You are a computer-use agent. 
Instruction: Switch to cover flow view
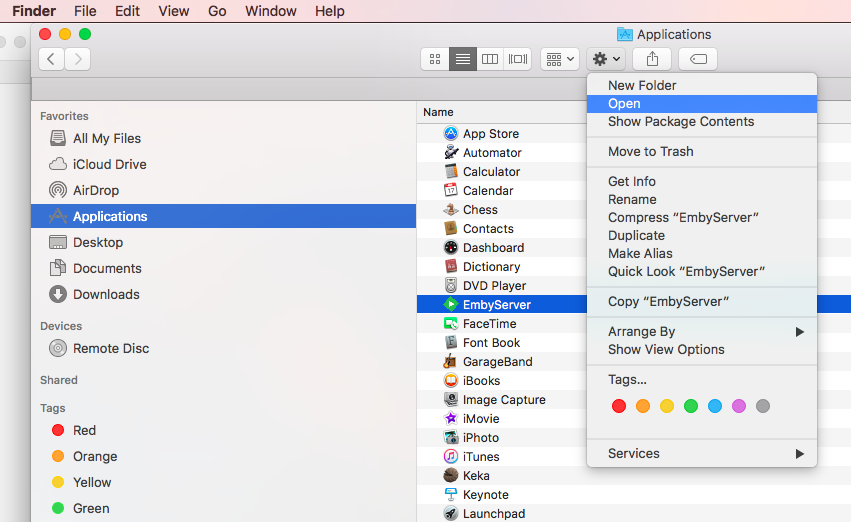pyautogui.click(x=518, y=59)
